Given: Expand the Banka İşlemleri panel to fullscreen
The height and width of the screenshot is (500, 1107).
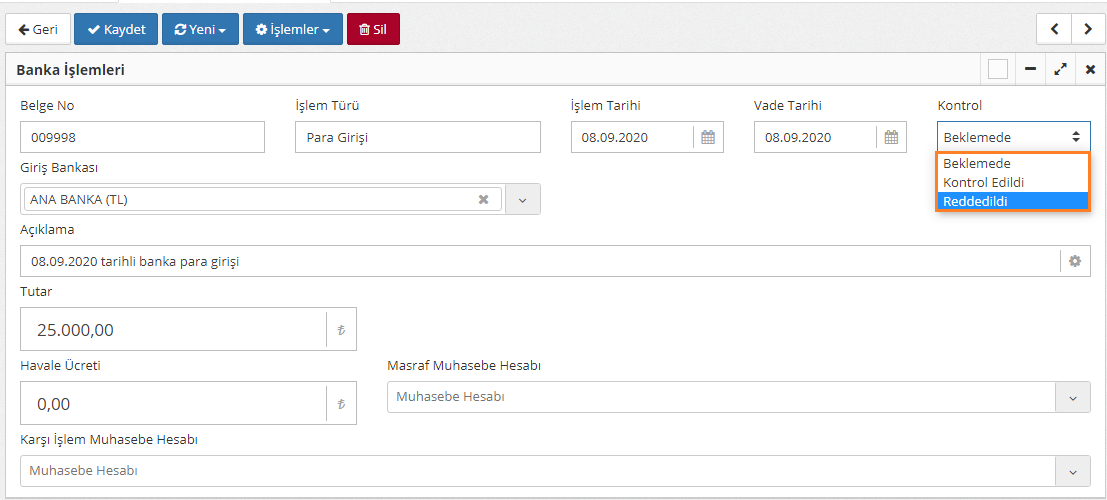Looking at the screenshot, I should tap(1060, 69).
